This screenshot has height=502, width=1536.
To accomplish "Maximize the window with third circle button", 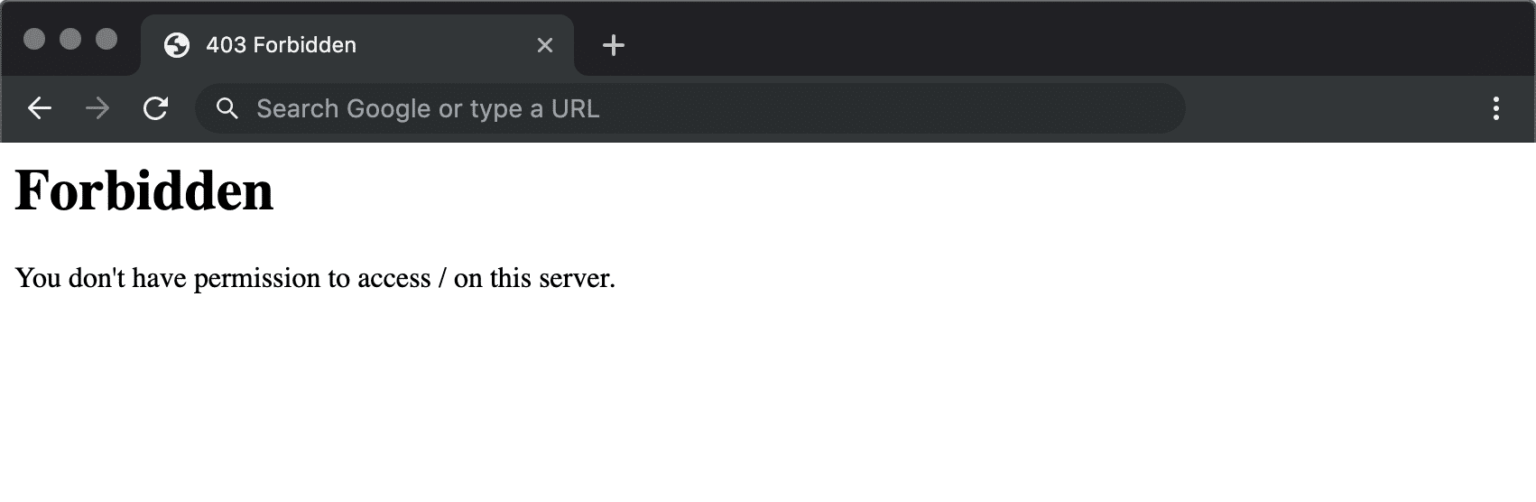I will [106, 39].
